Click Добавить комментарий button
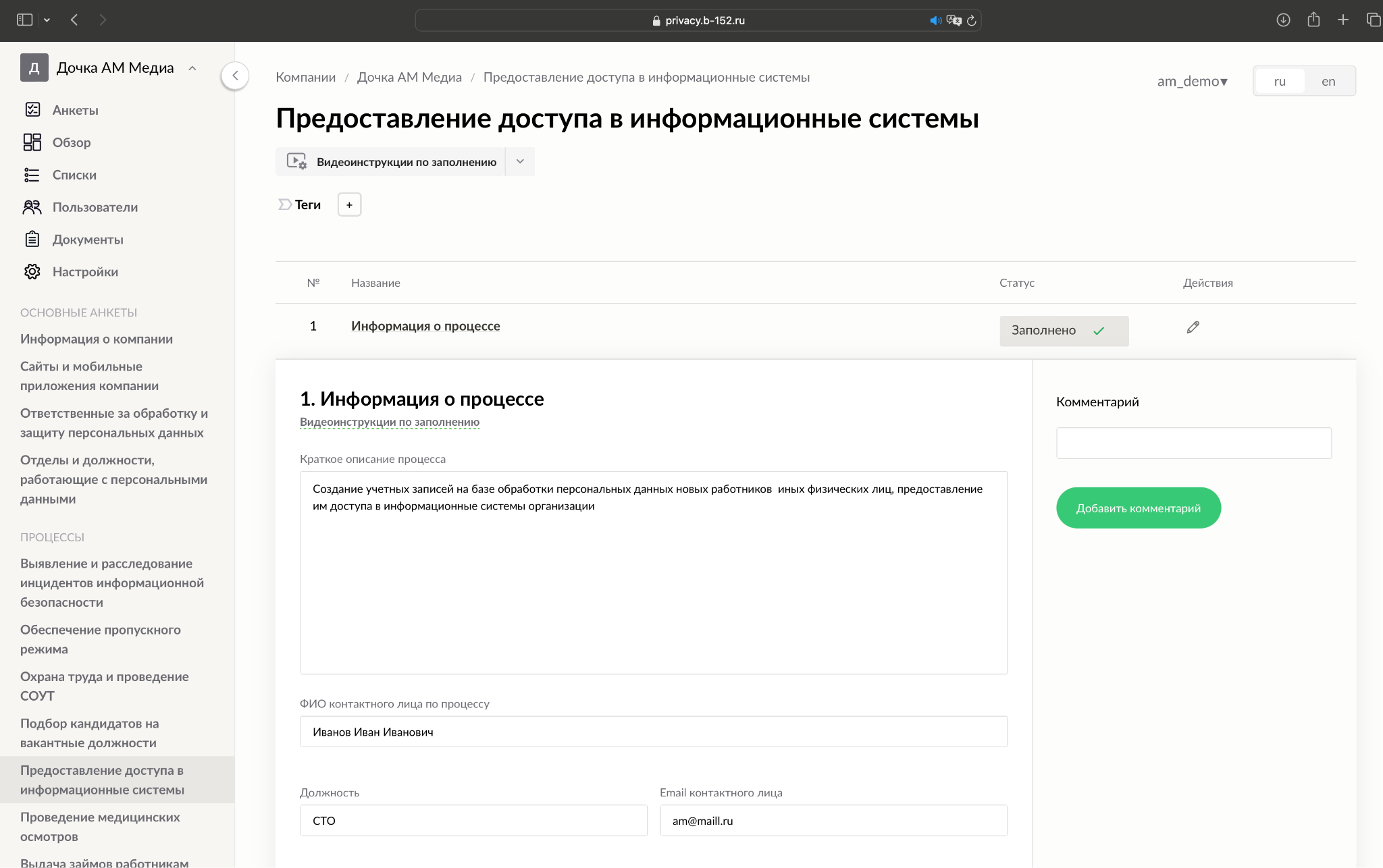Image resolution: width=1383 pixels, height=868 pixels. click(1138, 508)
